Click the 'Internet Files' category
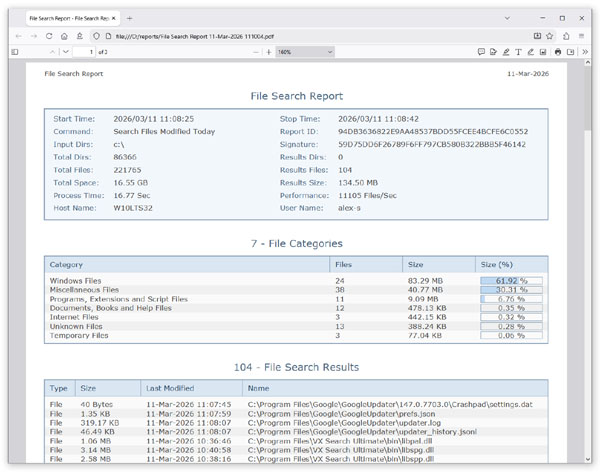Screen dimensions: 600x472 pyautogui.click(x=74, y=317)
